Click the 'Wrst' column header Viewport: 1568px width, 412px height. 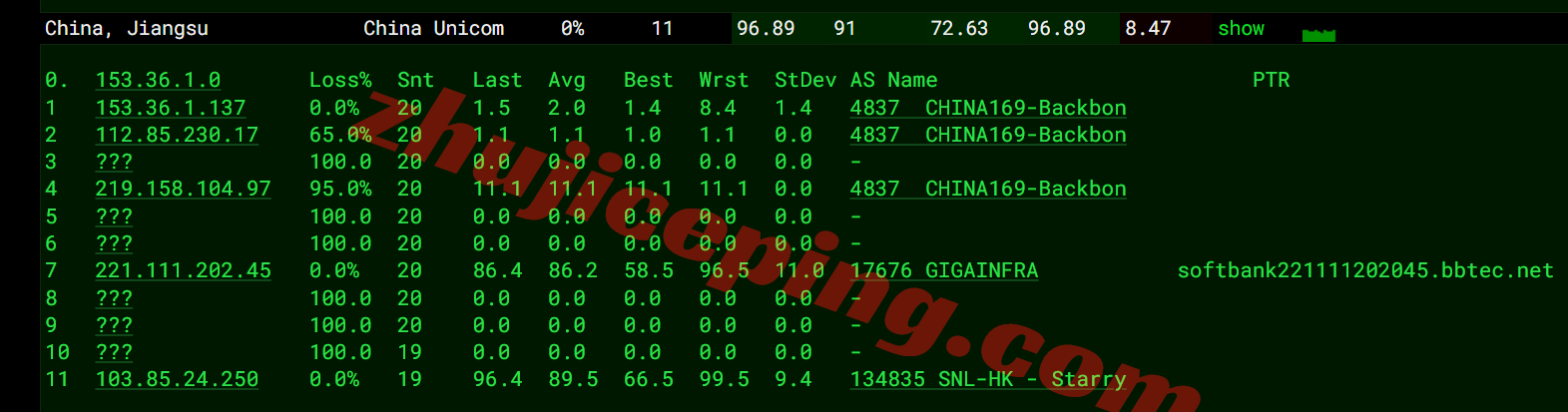tap(724, 80)
